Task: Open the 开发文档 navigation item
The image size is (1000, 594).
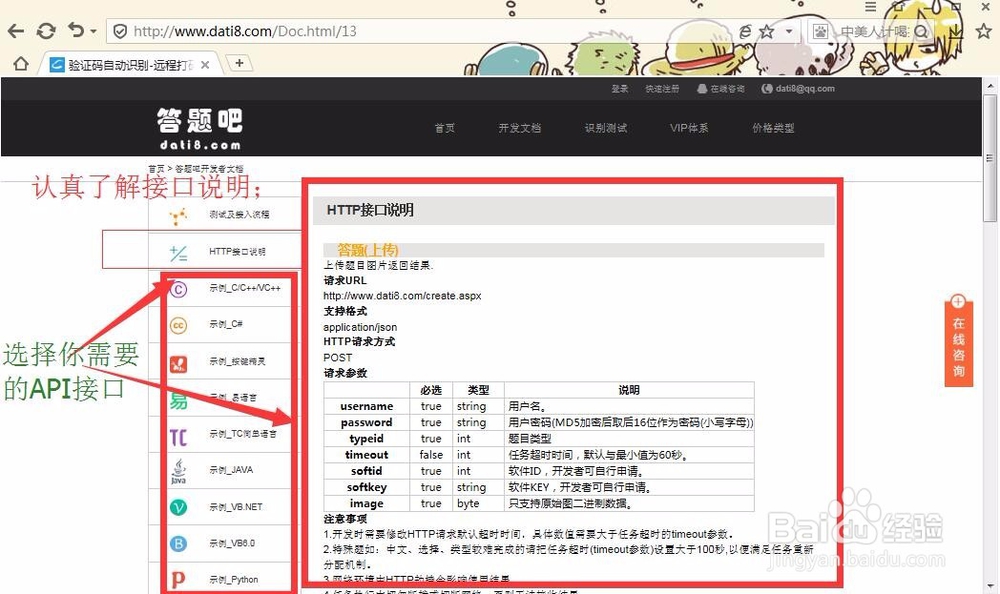Action: tap(520, 128)
